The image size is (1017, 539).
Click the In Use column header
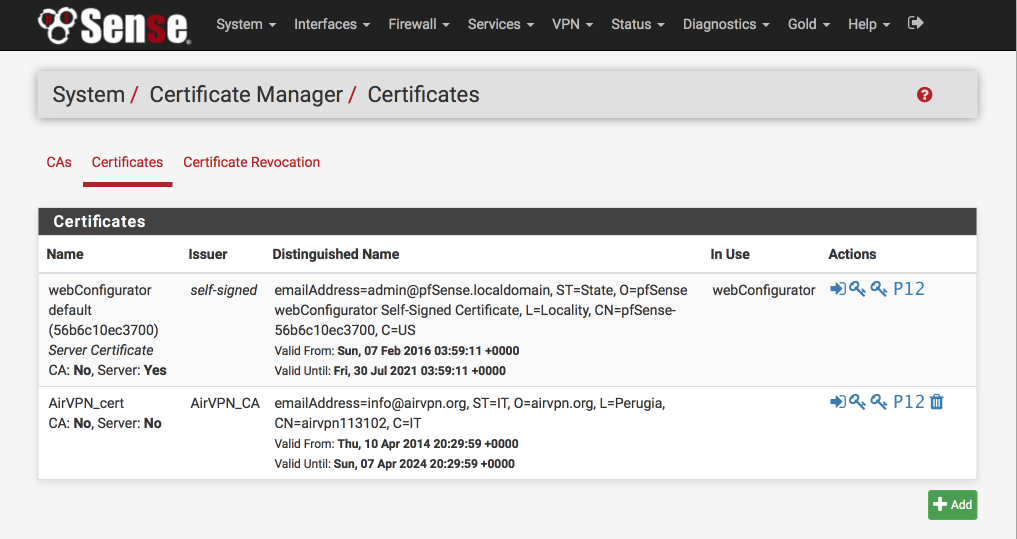pos(730,254)
